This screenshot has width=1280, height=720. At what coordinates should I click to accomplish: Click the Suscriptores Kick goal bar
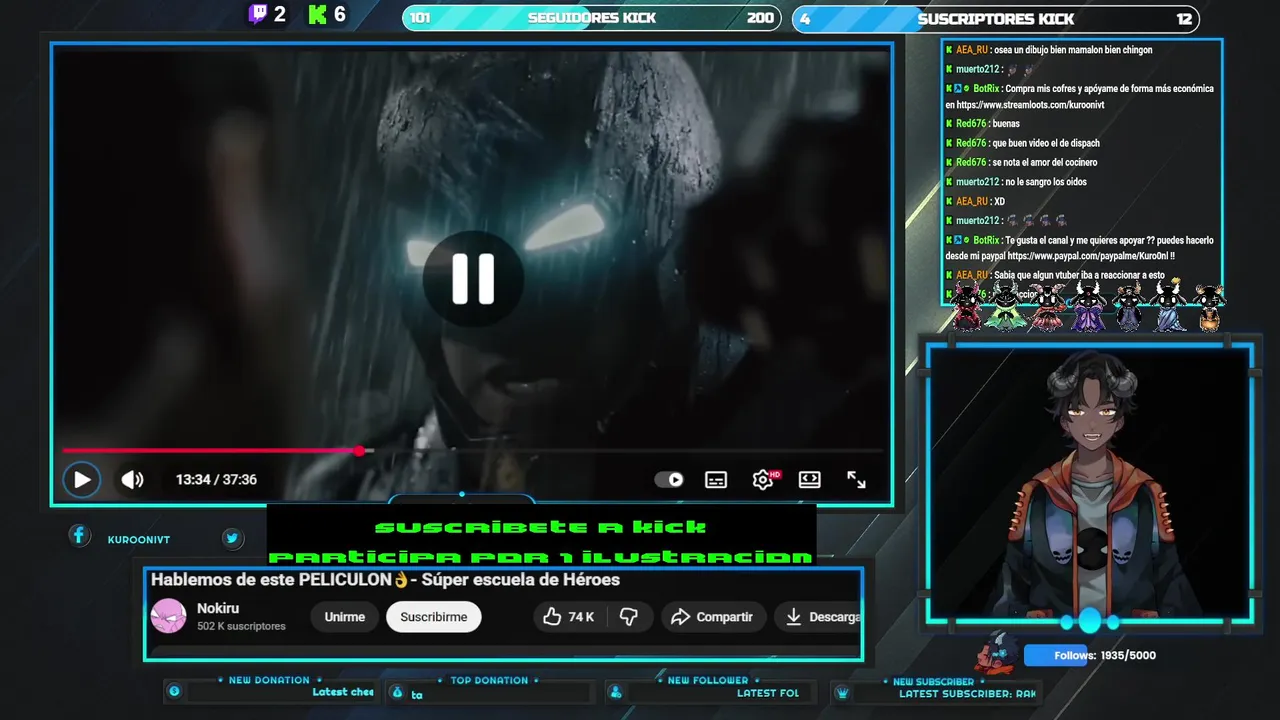click(995, 18)
